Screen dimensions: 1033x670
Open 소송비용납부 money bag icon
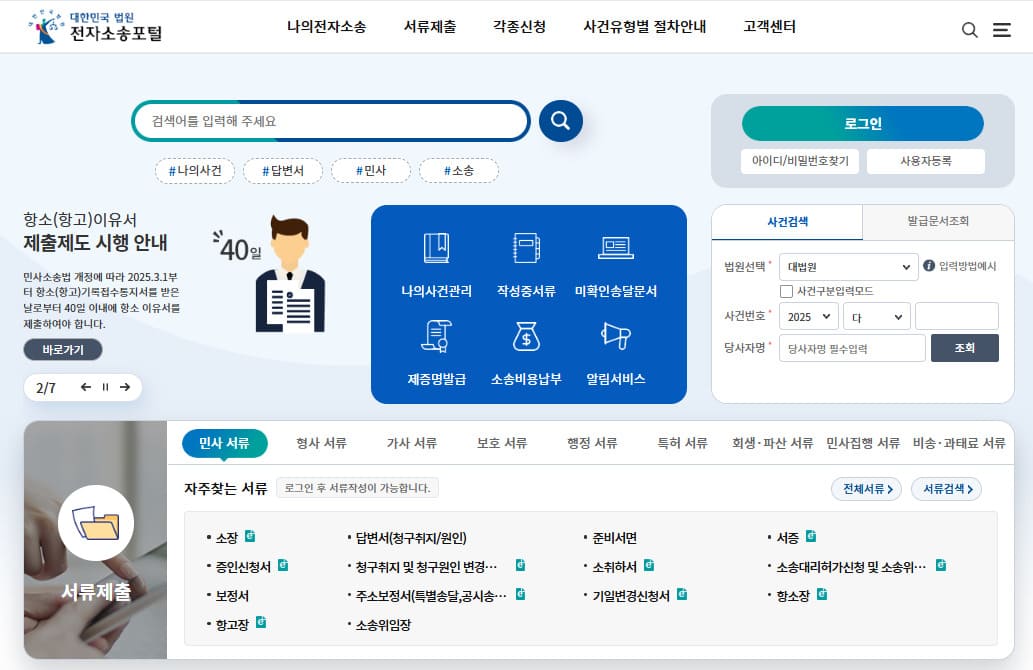(x=529, y=347)
